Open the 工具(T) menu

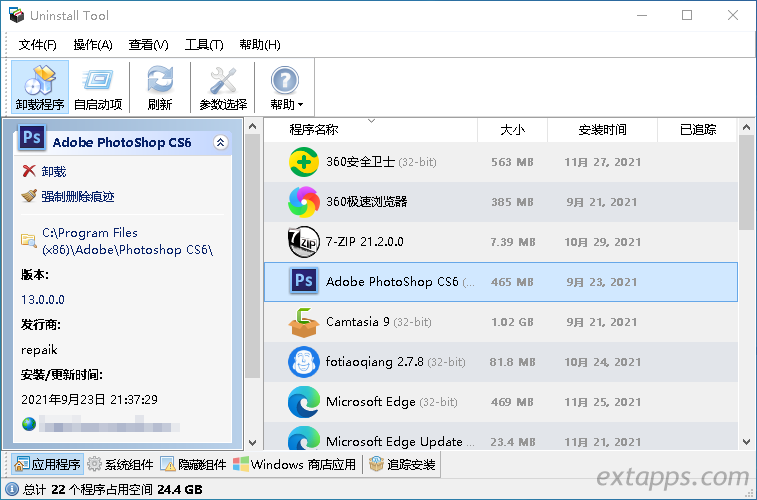tap(204, 45)
